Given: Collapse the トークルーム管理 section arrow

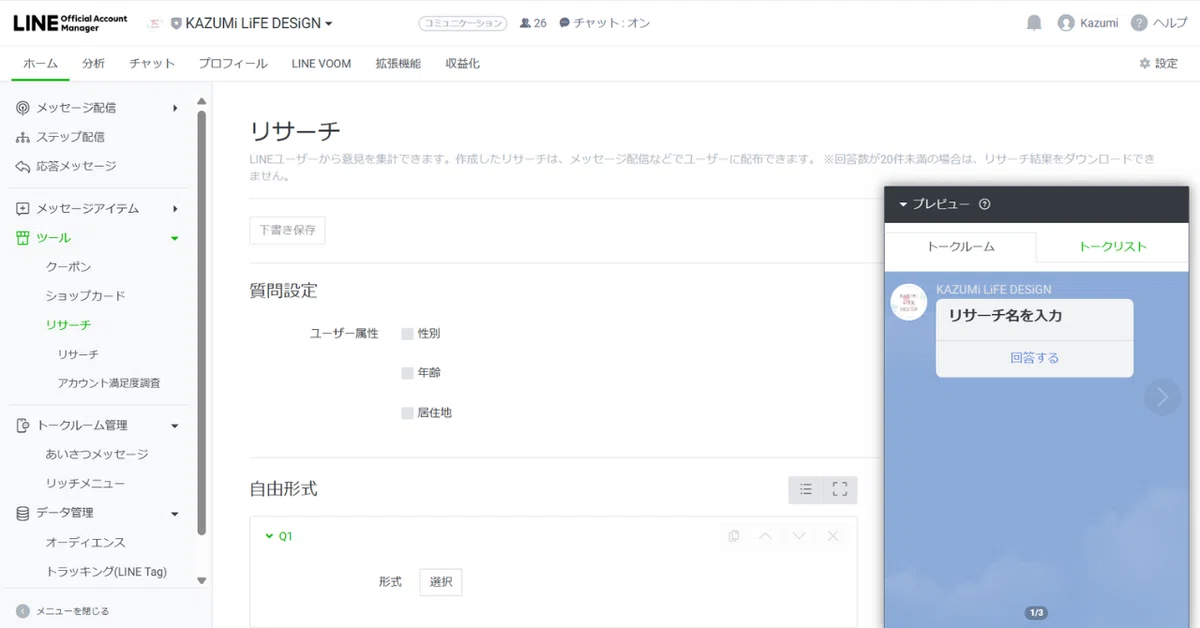Looking at the screenshot, I should tap(175, 426).
